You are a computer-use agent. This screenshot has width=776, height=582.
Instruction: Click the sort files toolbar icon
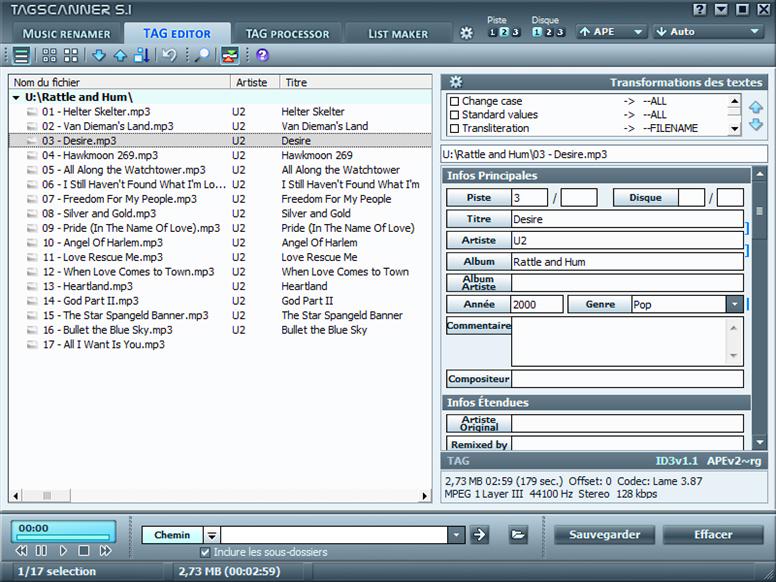(142, 55)
